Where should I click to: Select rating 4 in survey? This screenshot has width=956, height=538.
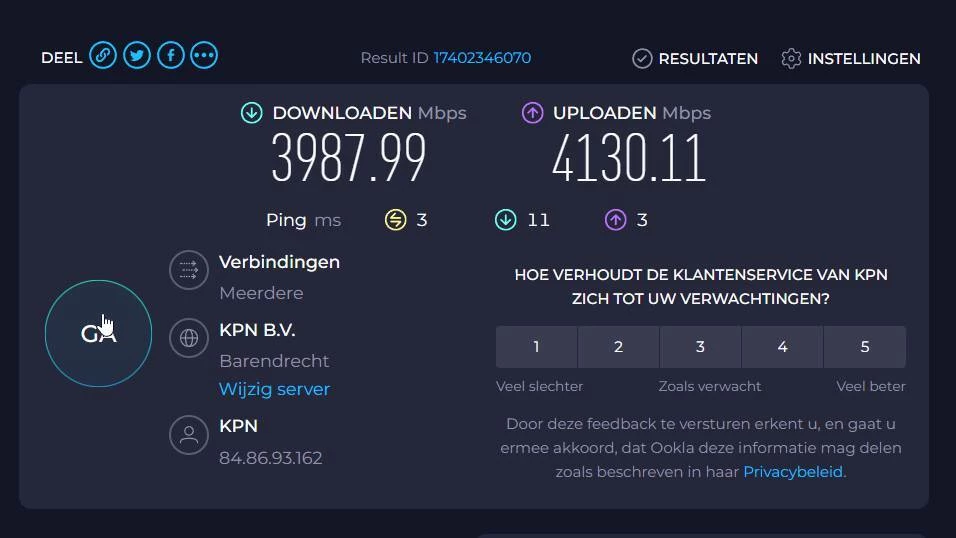(x=782, y=347)
